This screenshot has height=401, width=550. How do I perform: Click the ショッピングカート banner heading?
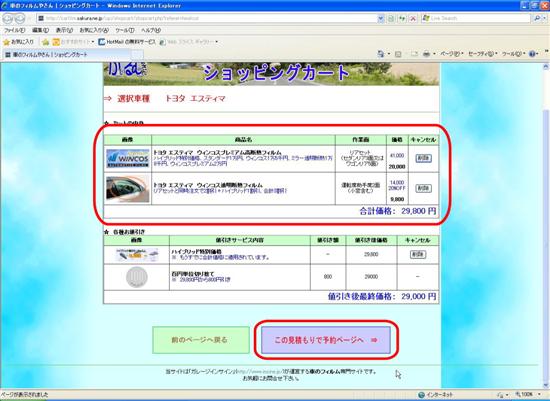[x=277, y=73]
